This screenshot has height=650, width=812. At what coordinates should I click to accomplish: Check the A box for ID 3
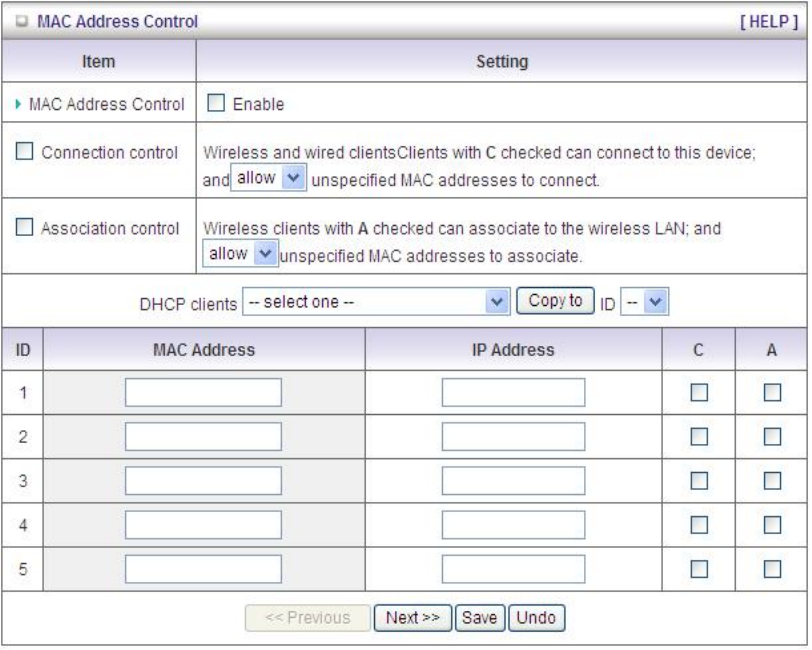[770, 481]
